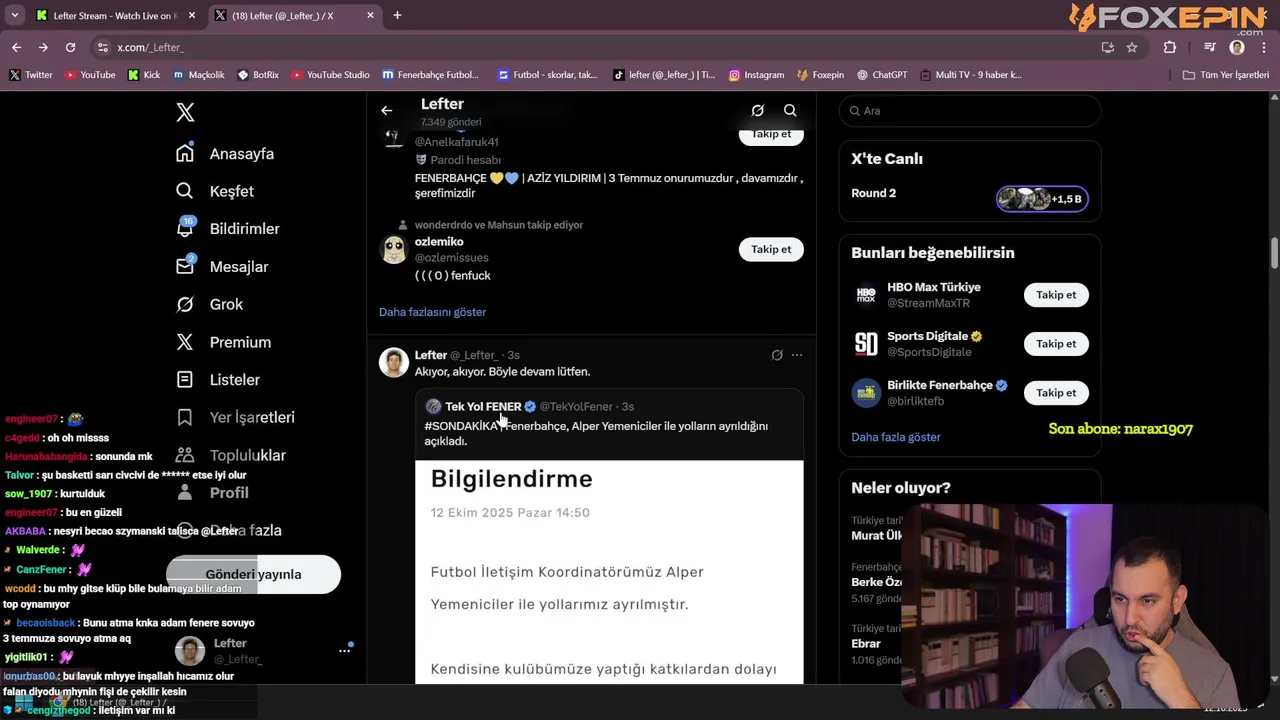This screenshot has height=720, width=1280.
Task: Click the X logo in sidebar
Action: [x=185, y=112]
